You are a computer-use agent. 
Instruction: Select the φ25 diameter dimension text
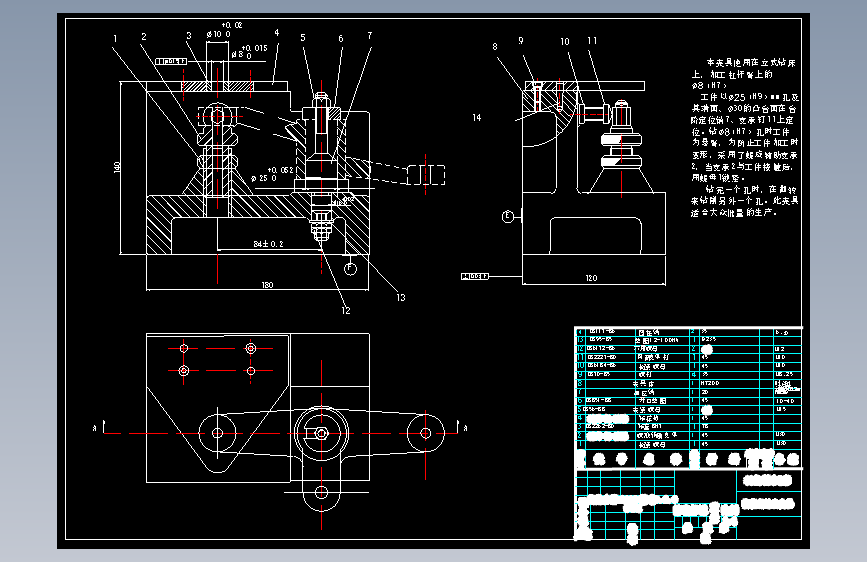tap(272, 174)
